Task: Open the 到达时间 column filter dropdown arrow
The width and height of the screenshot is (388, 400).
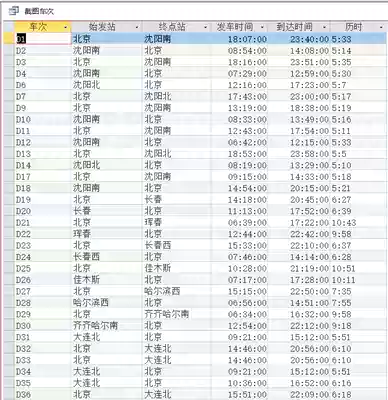Action: point(324,27)
